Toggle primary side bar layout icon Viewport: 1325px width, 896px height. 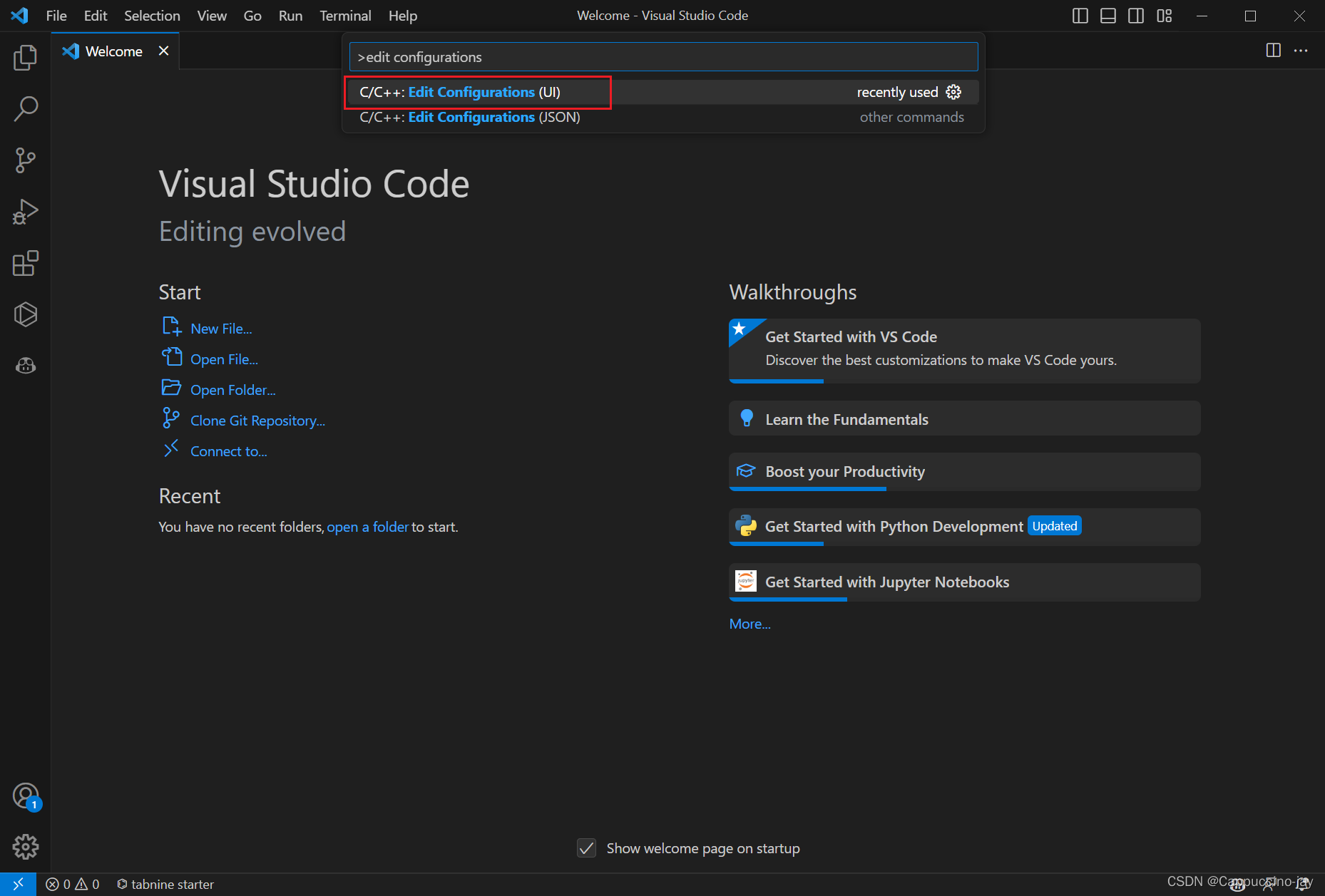coord(1080,16)
